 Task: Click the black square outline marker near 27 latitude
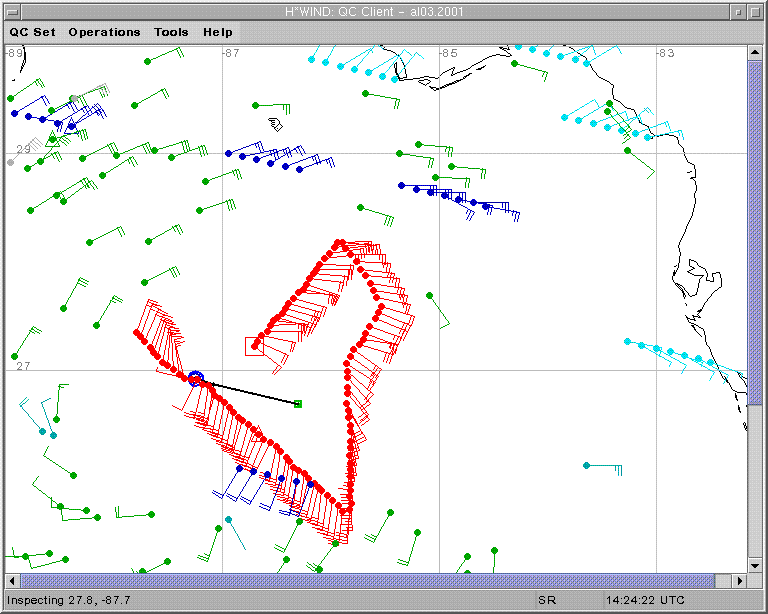pyautogui.click(x=254, y=346)
